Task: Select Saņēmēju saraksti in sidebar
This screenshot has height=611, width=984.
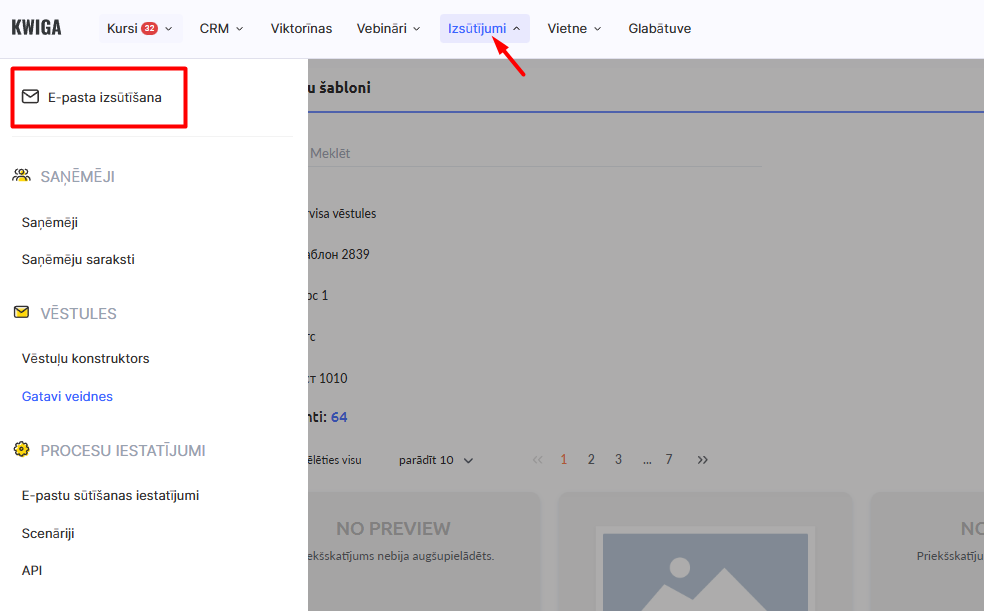Action: (x=78, y=259)
